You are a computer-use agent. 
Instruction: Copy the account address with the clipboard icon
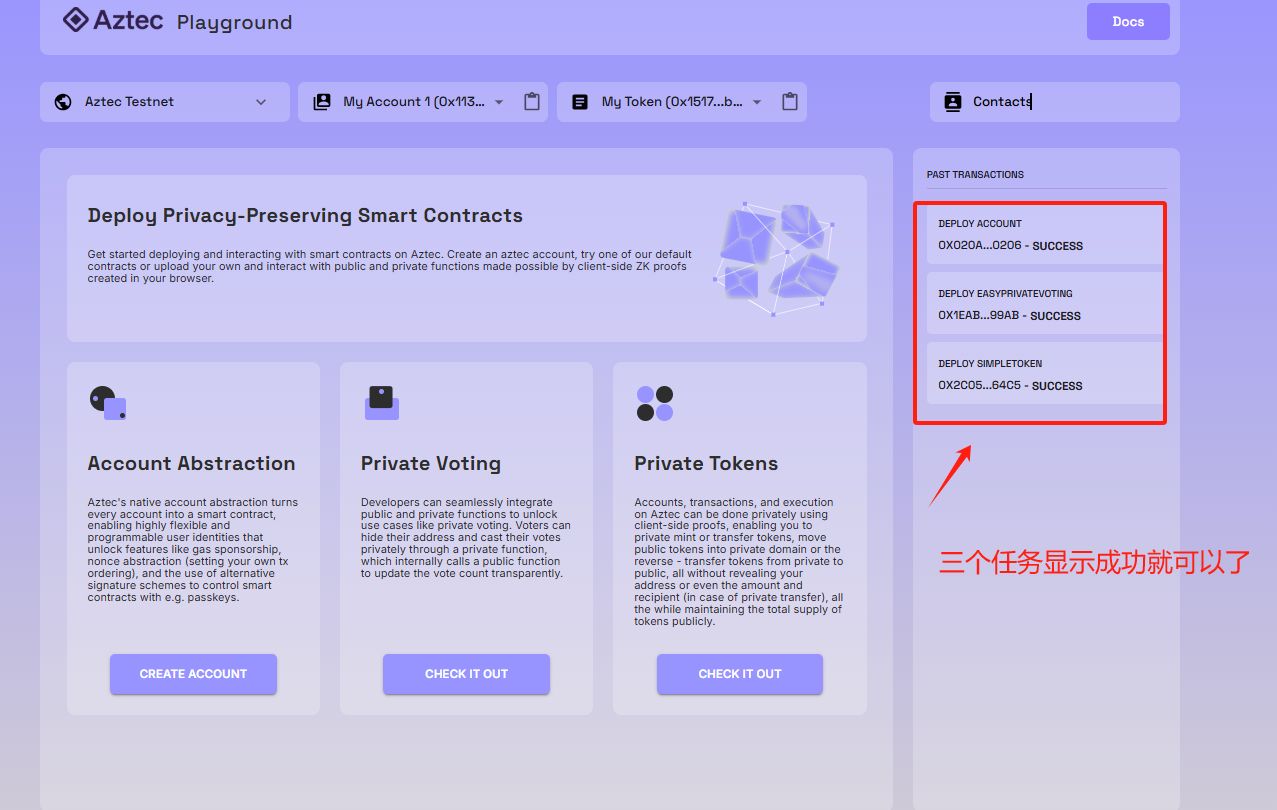[532, 102]
